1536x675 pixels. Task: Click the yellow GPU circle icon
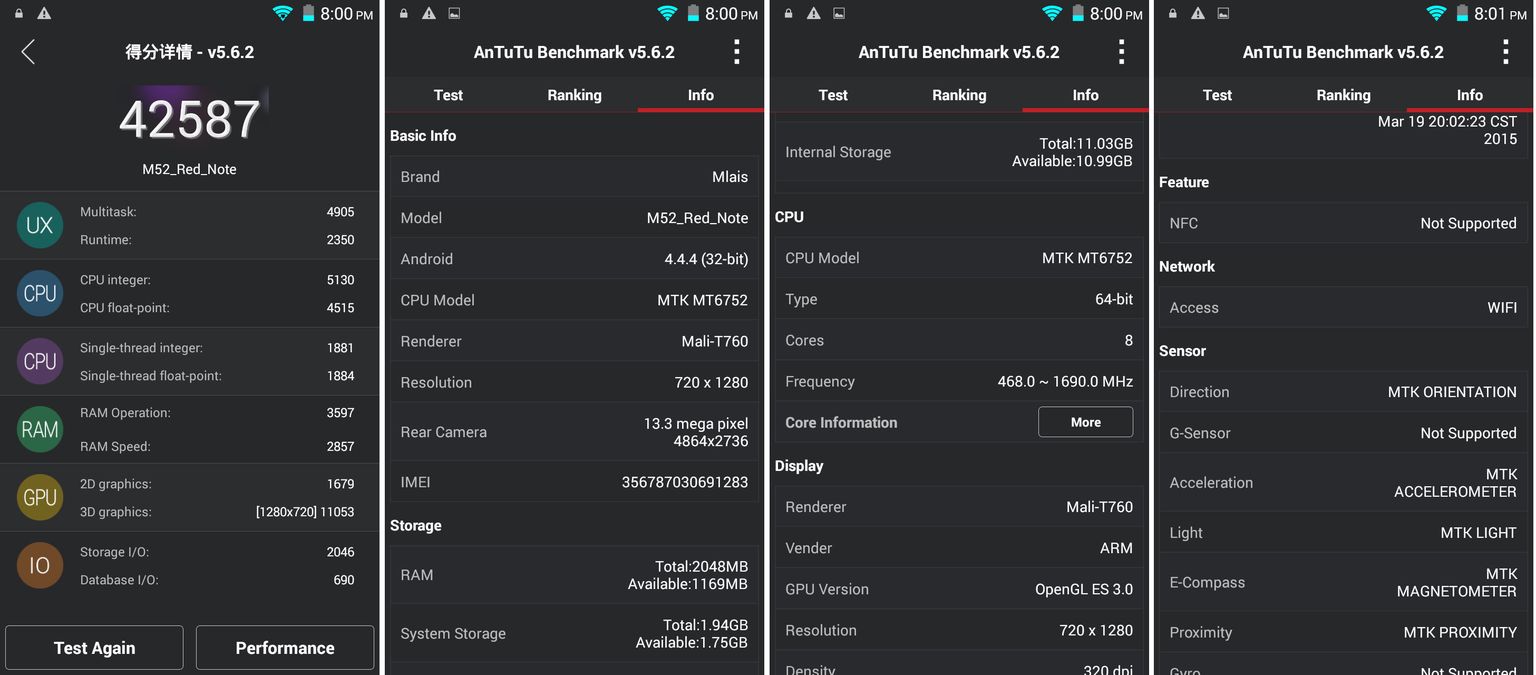tap(40, 497)
